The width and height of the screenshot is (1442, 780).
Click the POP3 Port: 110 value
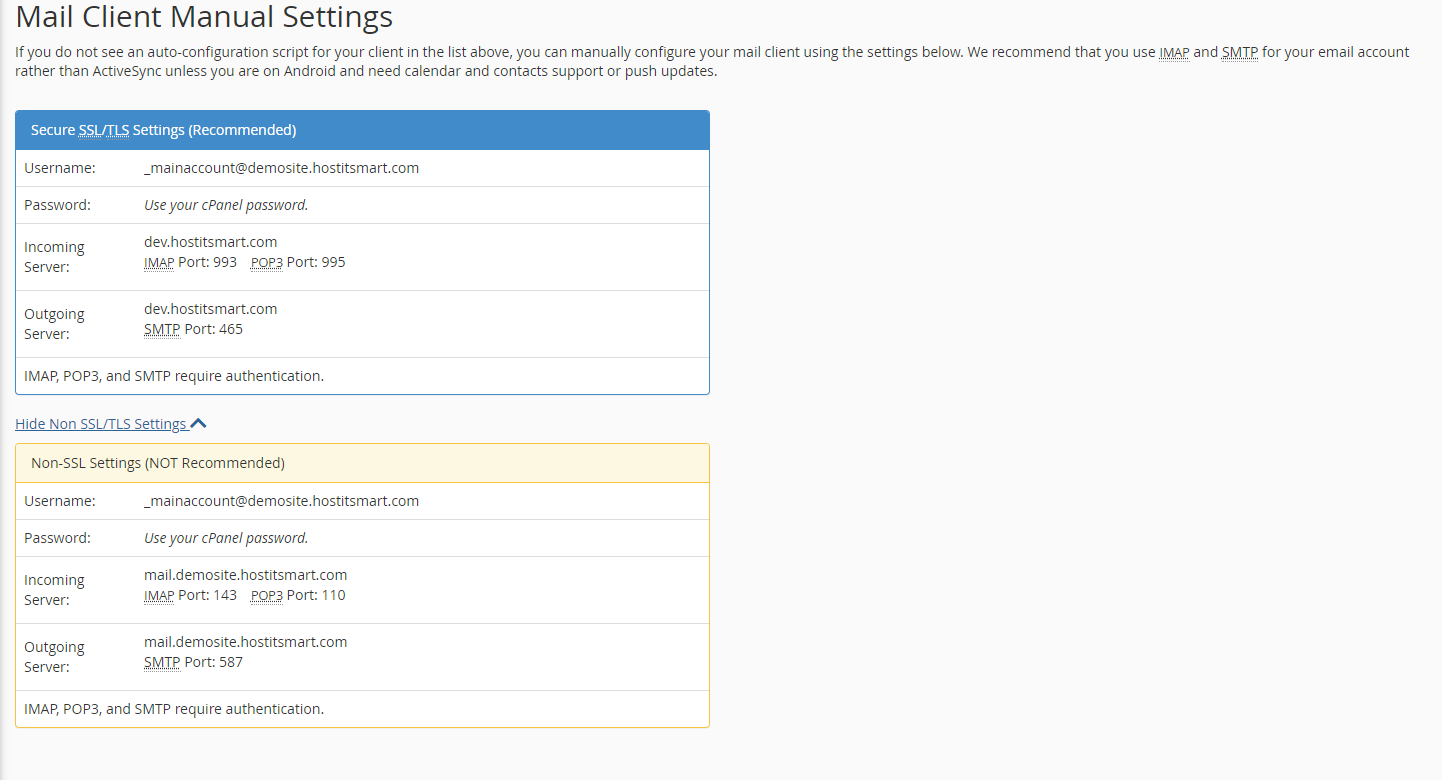pos(298,595)
